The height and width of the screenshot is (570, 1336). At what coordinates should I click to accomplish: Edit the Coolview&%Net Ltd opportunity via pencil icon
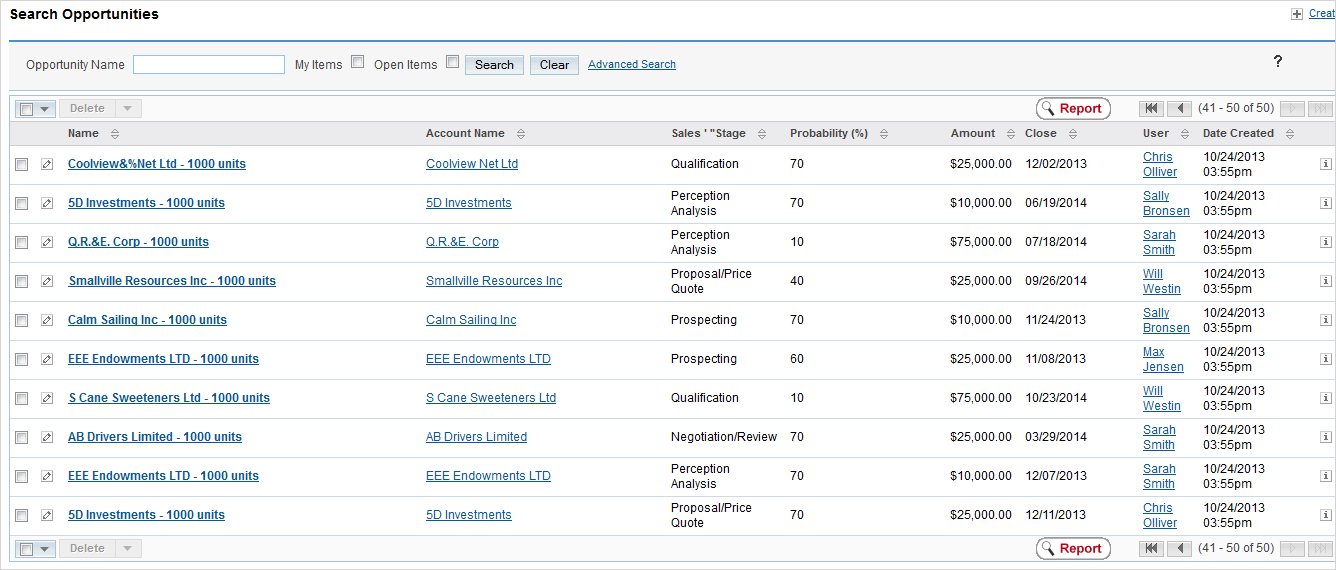point(47,164)
